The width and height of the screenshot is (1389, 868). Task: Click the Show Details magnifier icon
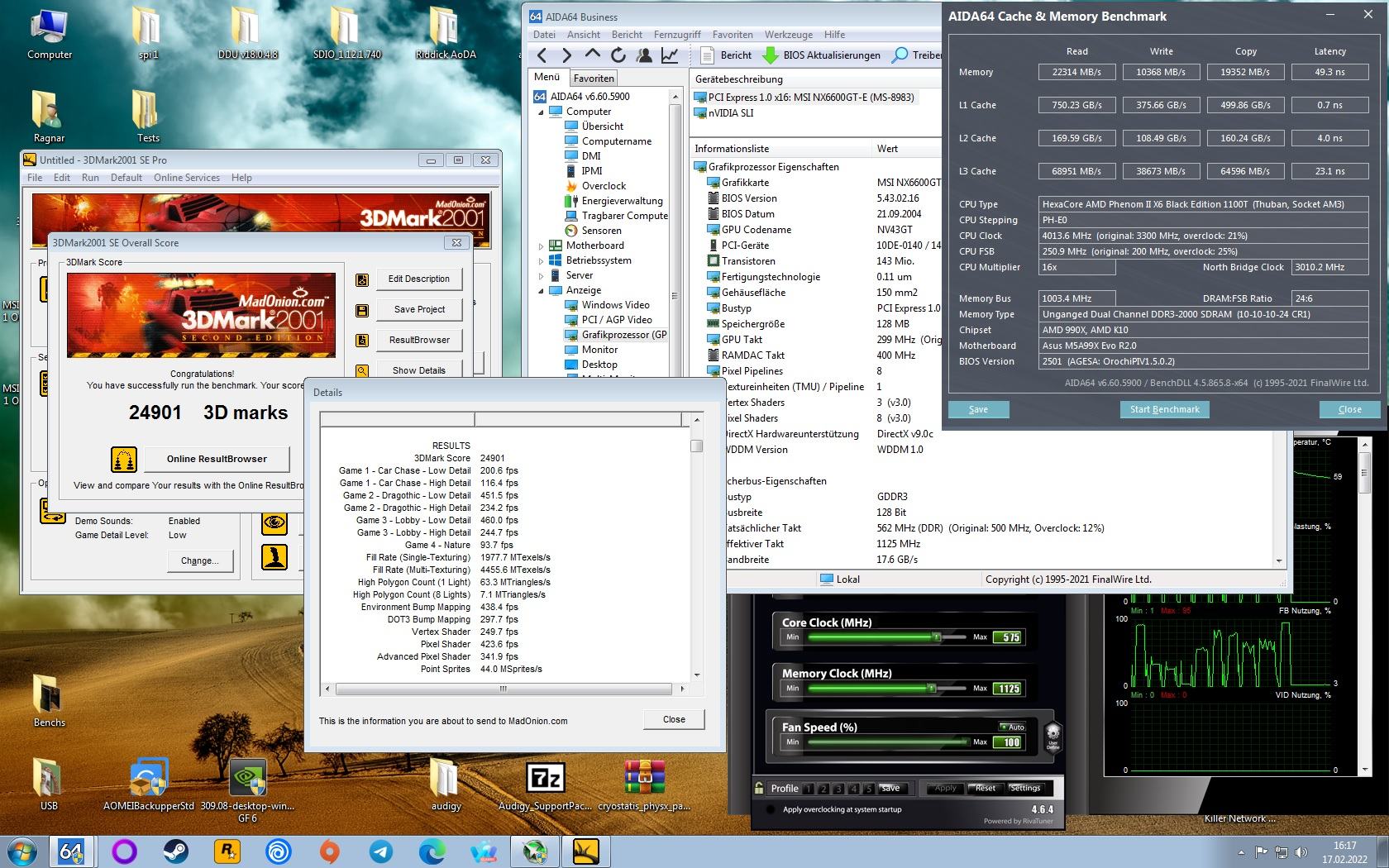[362, 370]
